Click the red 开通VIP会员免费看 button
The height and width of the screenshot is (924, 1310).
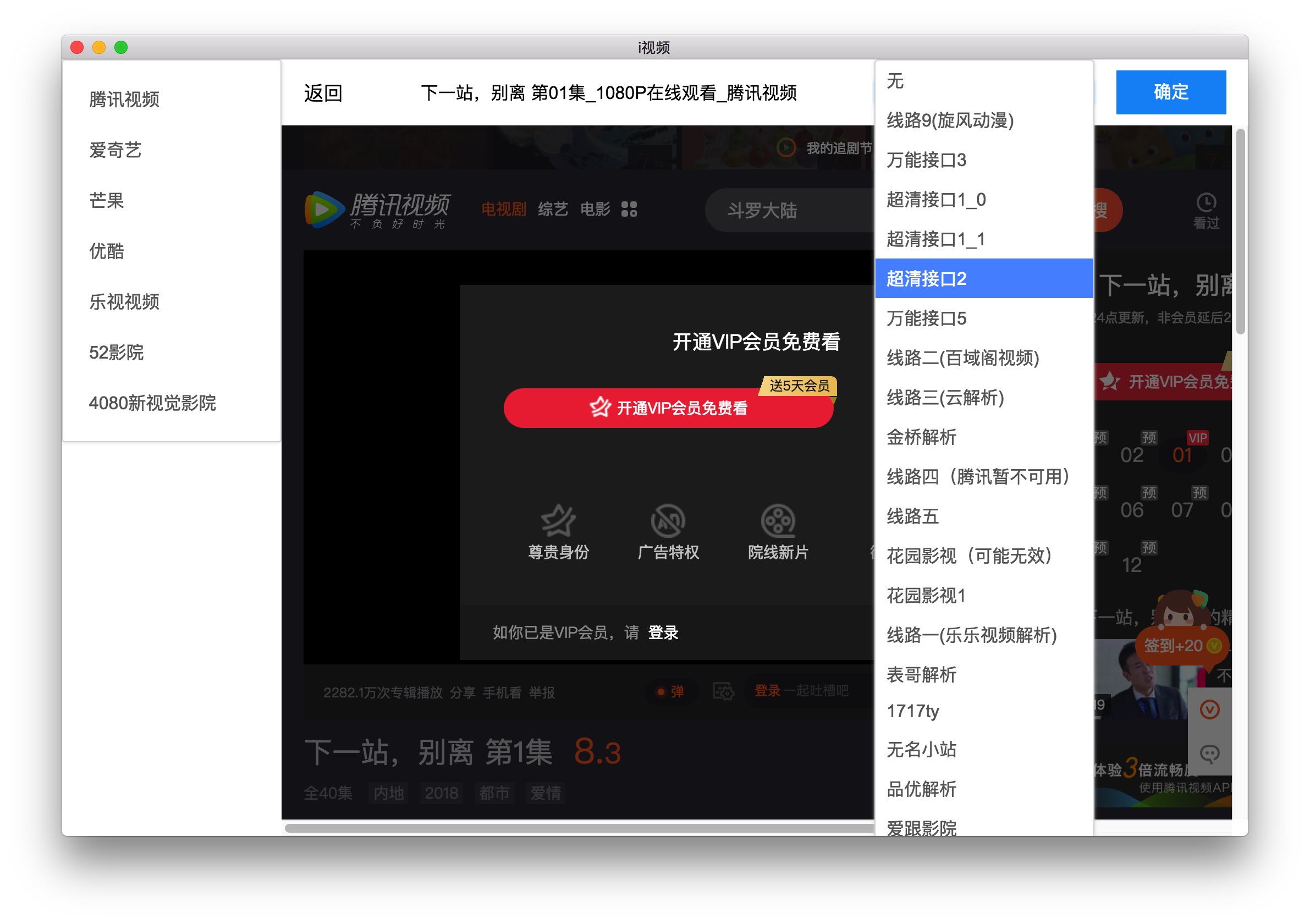click(668, 408)
